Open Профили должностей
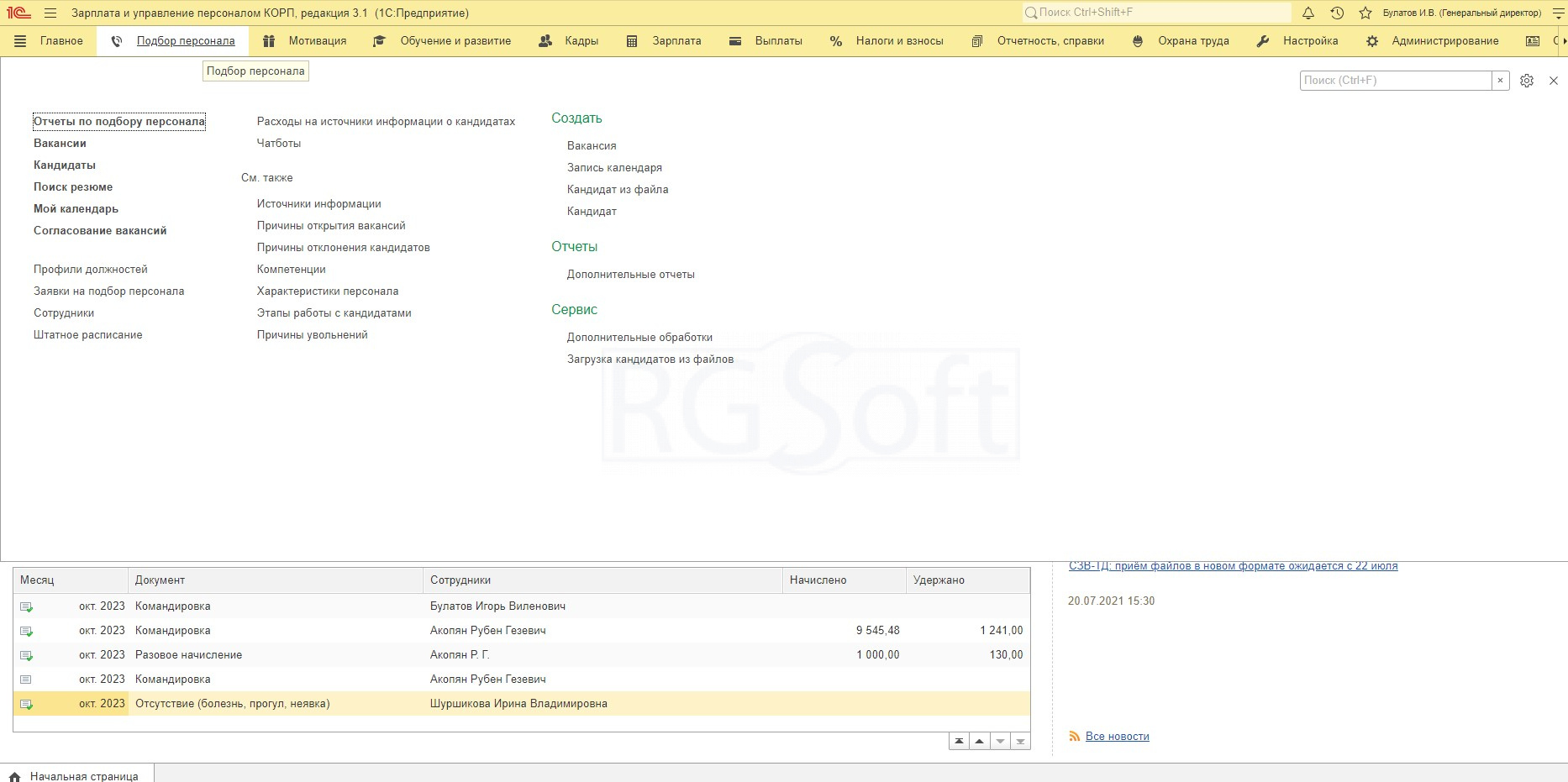The height and width of the screenshot is (782, 1568). click(91, 270)
